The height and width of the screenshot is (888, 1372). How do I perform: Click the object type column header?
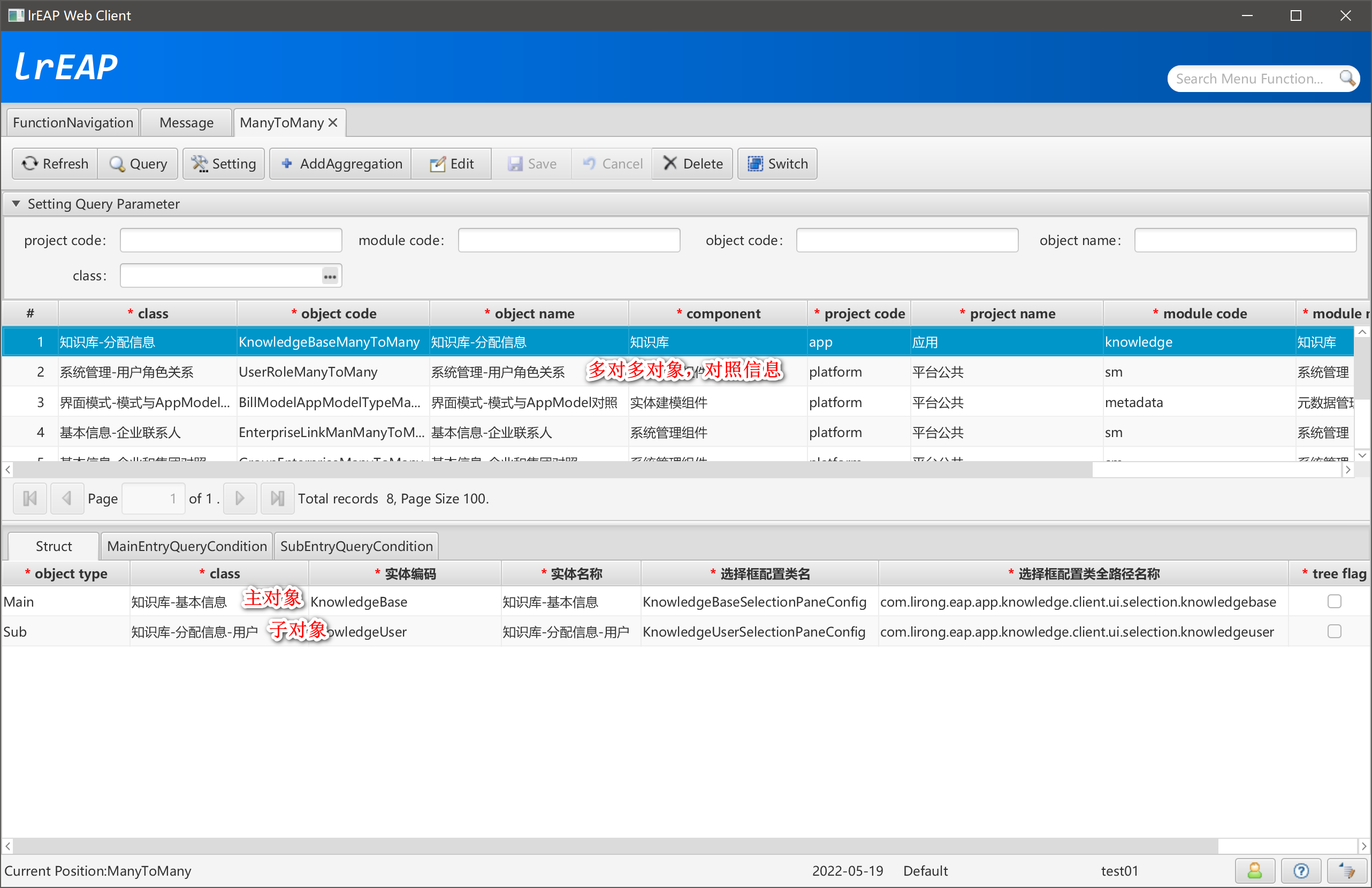point(66,573)
